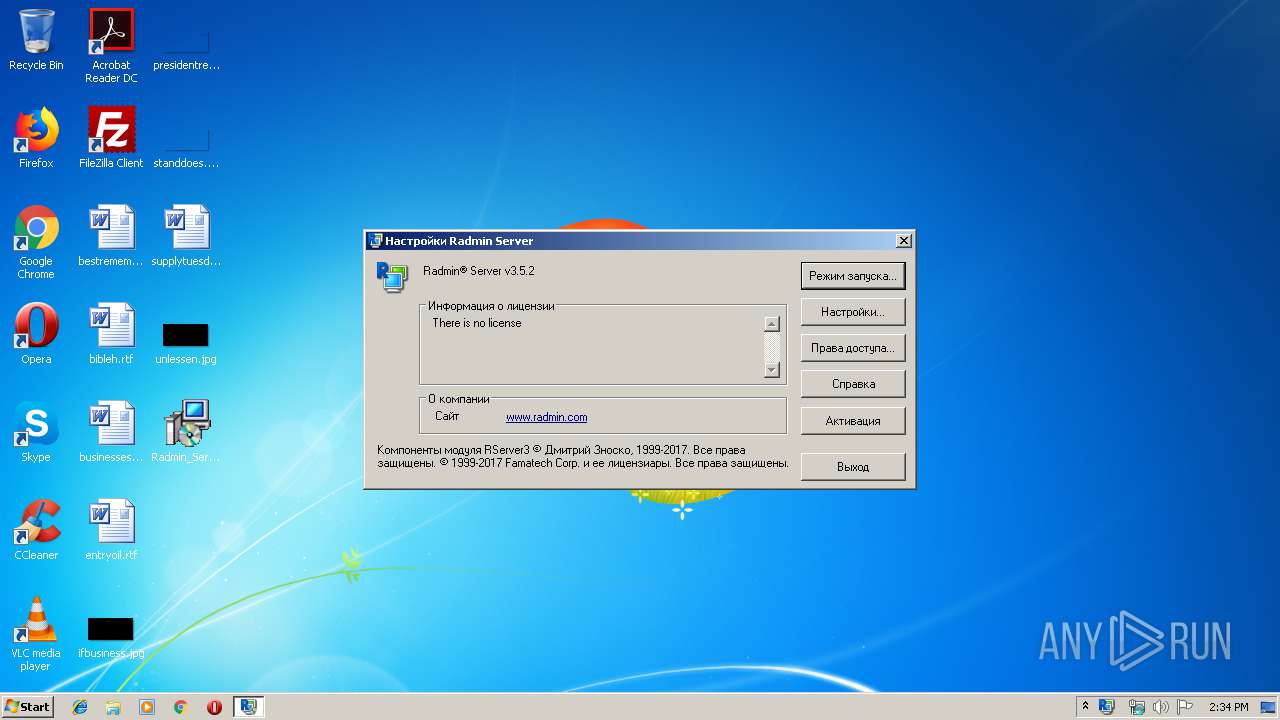
Task: Open the Start menu
Action: coord(27,707)
